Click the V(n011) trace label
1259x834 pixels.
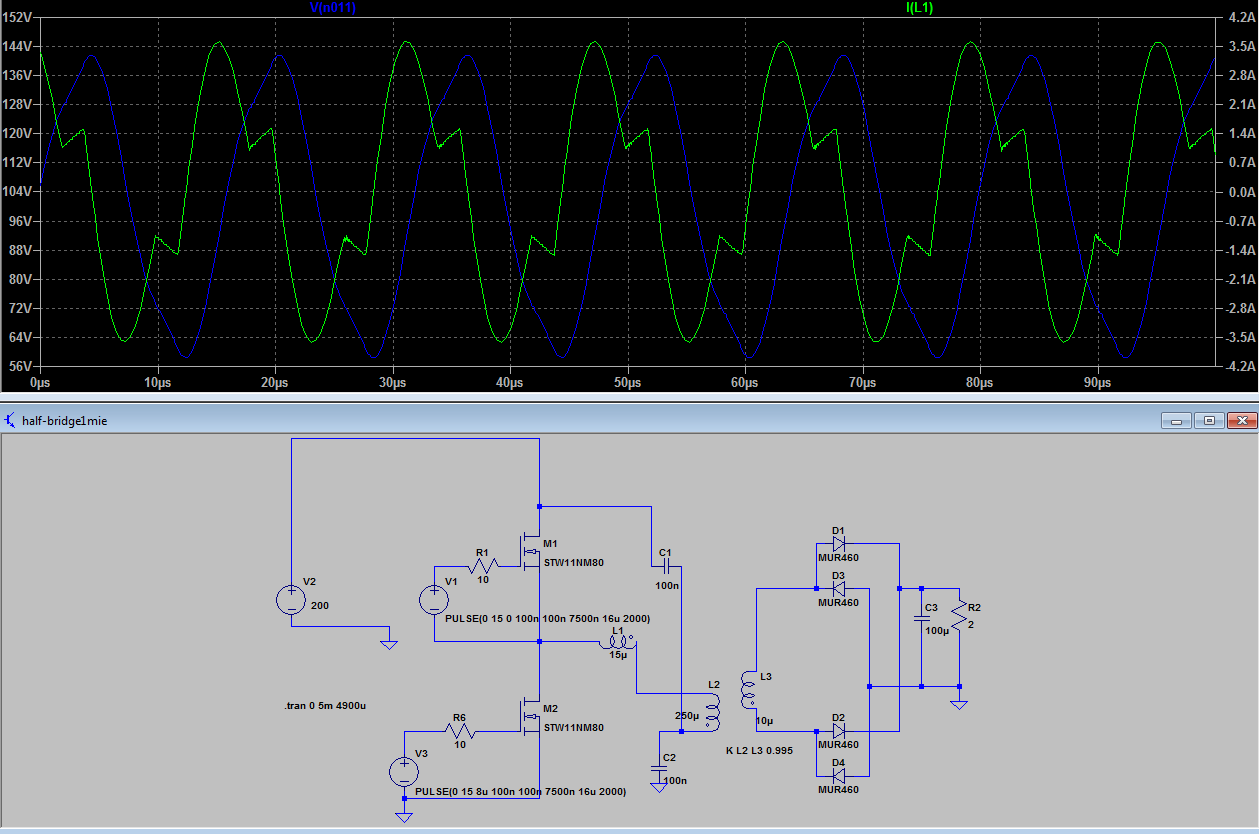tap(333, 7)
